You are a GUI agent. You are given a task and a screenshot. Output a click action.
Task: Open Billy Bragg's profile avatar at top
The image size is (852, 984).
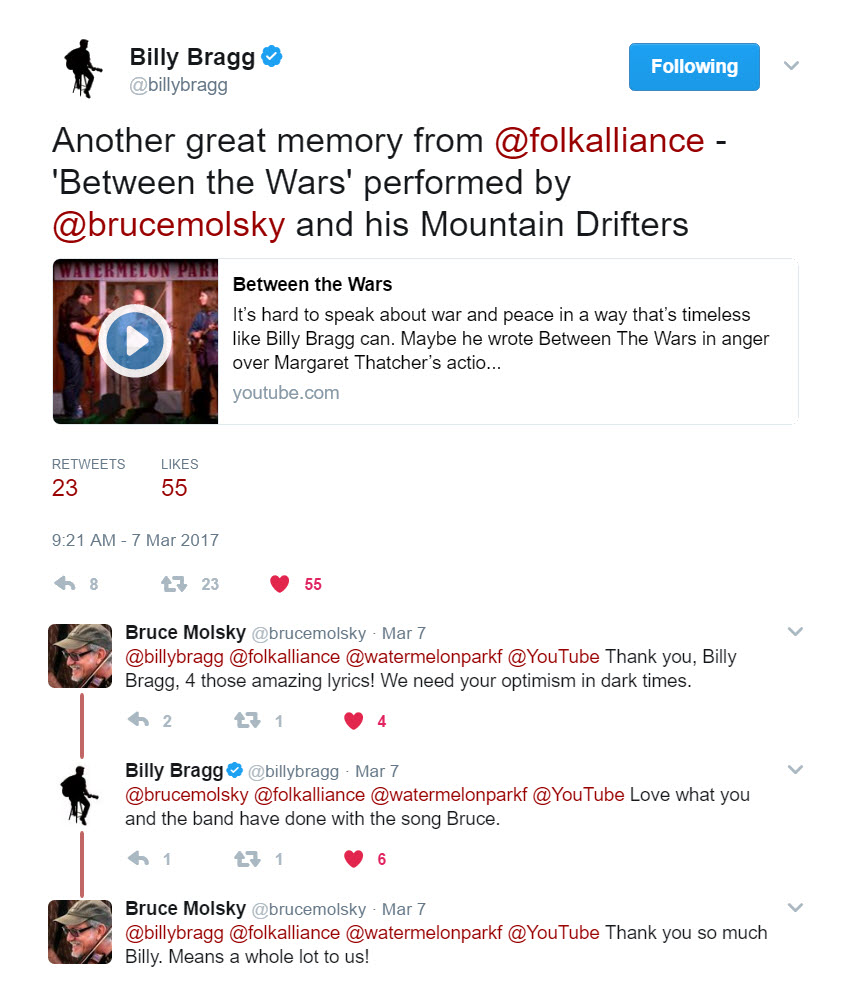(83, 68)
